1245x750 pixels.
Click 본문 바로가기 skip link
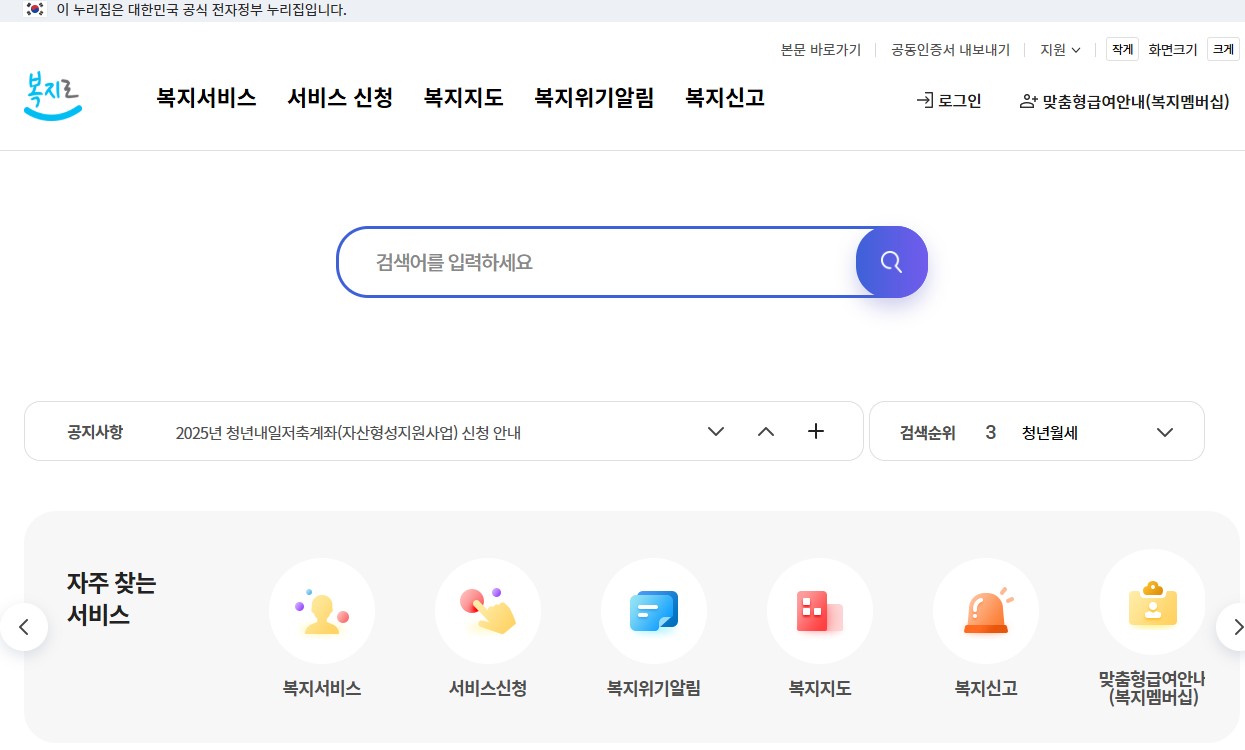[x=821, y=49]
